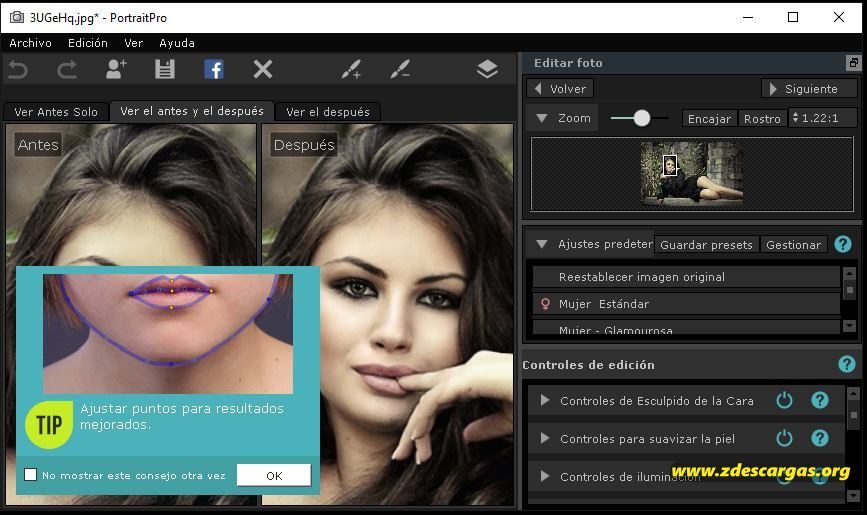Expand Controles para suavizar la piel
This screenshot has height=515, width=867.
[545, 438]
